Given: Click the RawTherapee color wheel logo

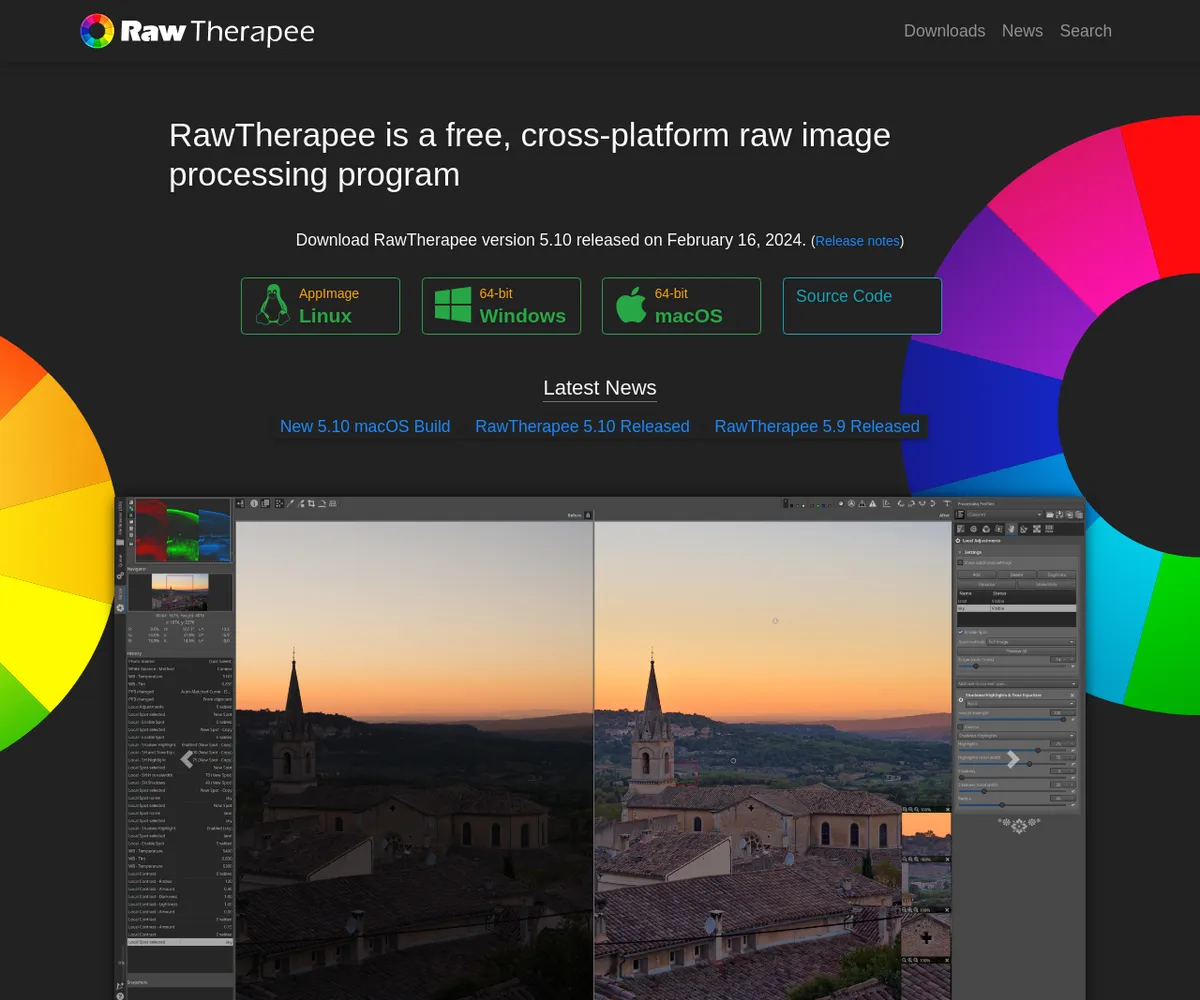Looking at the screenshot, I should (x=97, y=31).
